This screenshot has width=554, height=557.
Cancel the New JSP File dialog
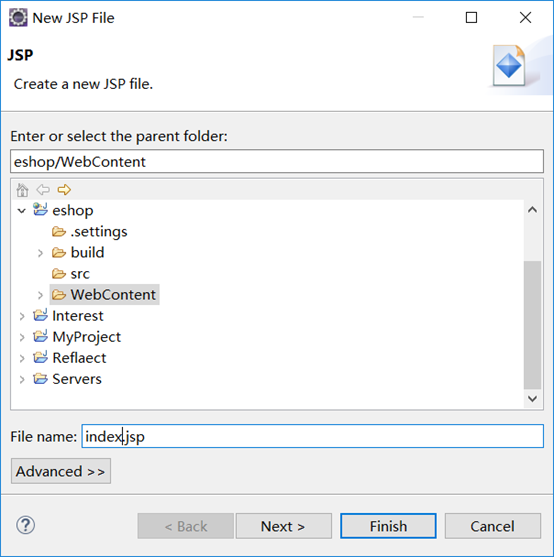(493, 526)
